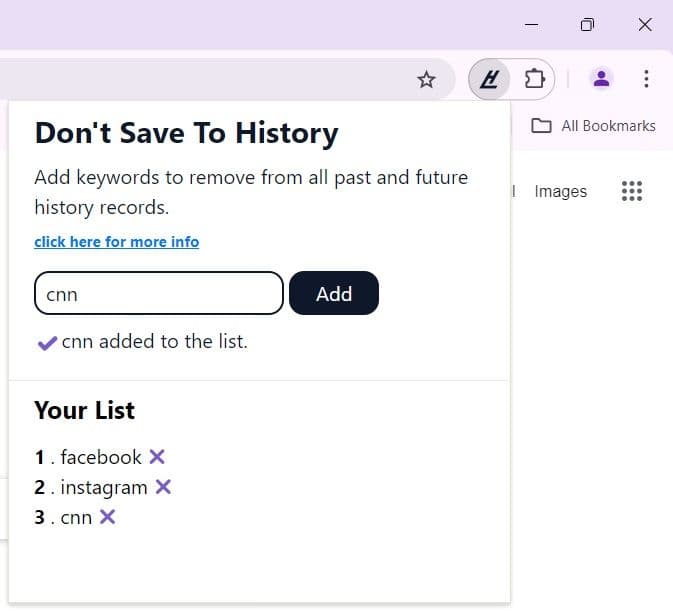Remove facebook from the keyword list

pyautogui.click(x=157, y=457)
